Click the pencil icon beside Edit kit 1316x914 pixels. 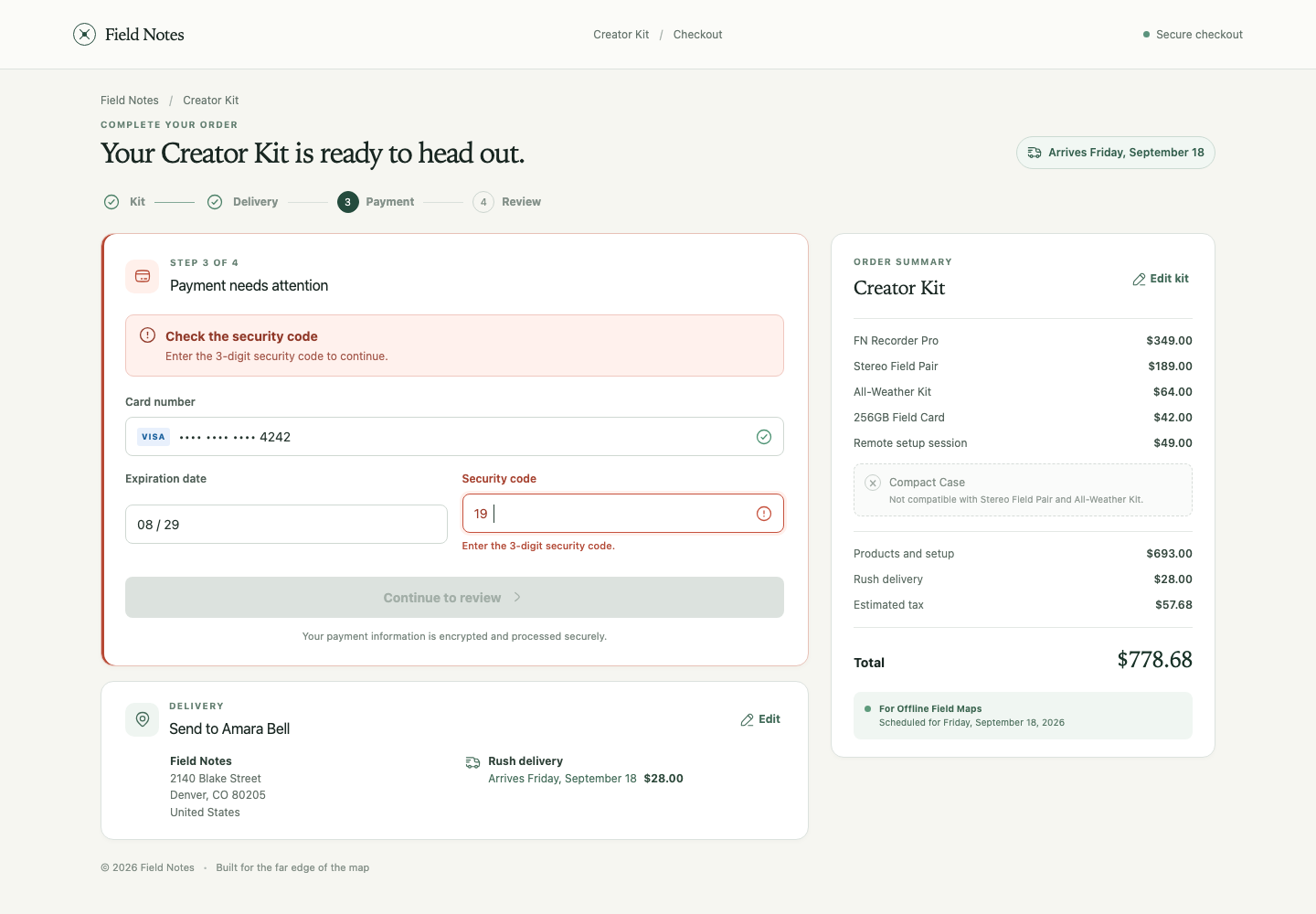tap(1139, 279)
